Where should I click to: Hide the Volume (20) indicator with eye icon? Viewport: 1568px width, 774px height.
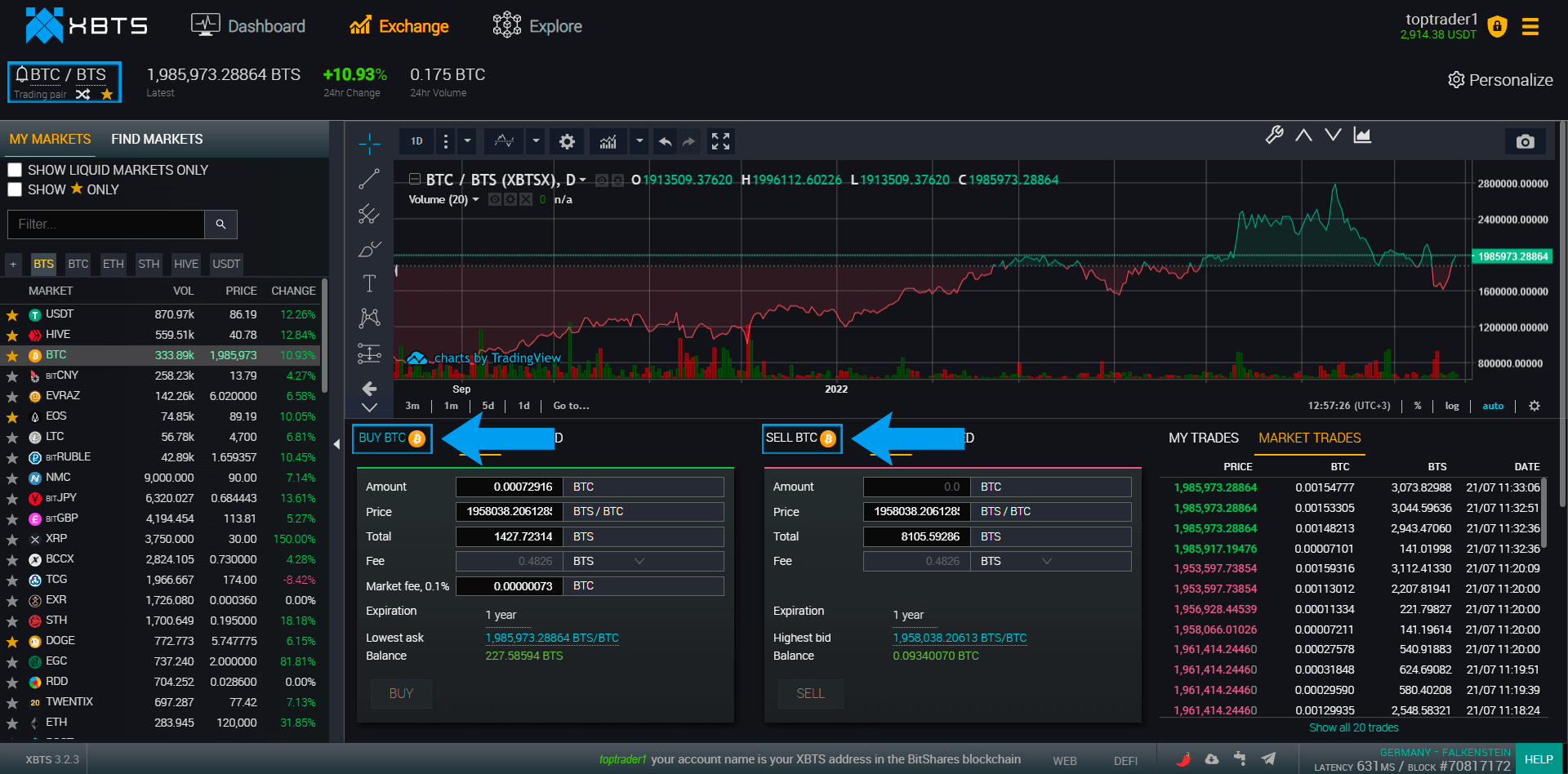coord(495,199)
